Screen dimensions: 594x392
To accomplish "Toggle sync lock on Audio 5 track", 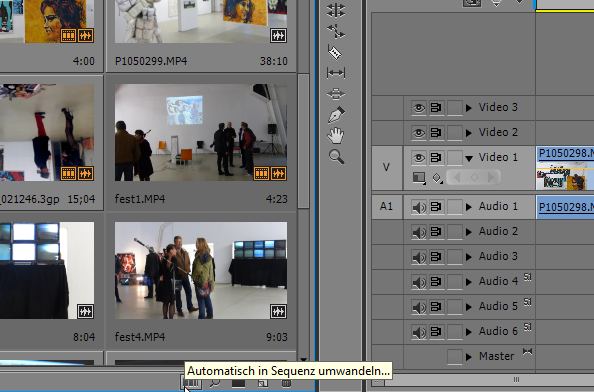I will pos(436,307).
